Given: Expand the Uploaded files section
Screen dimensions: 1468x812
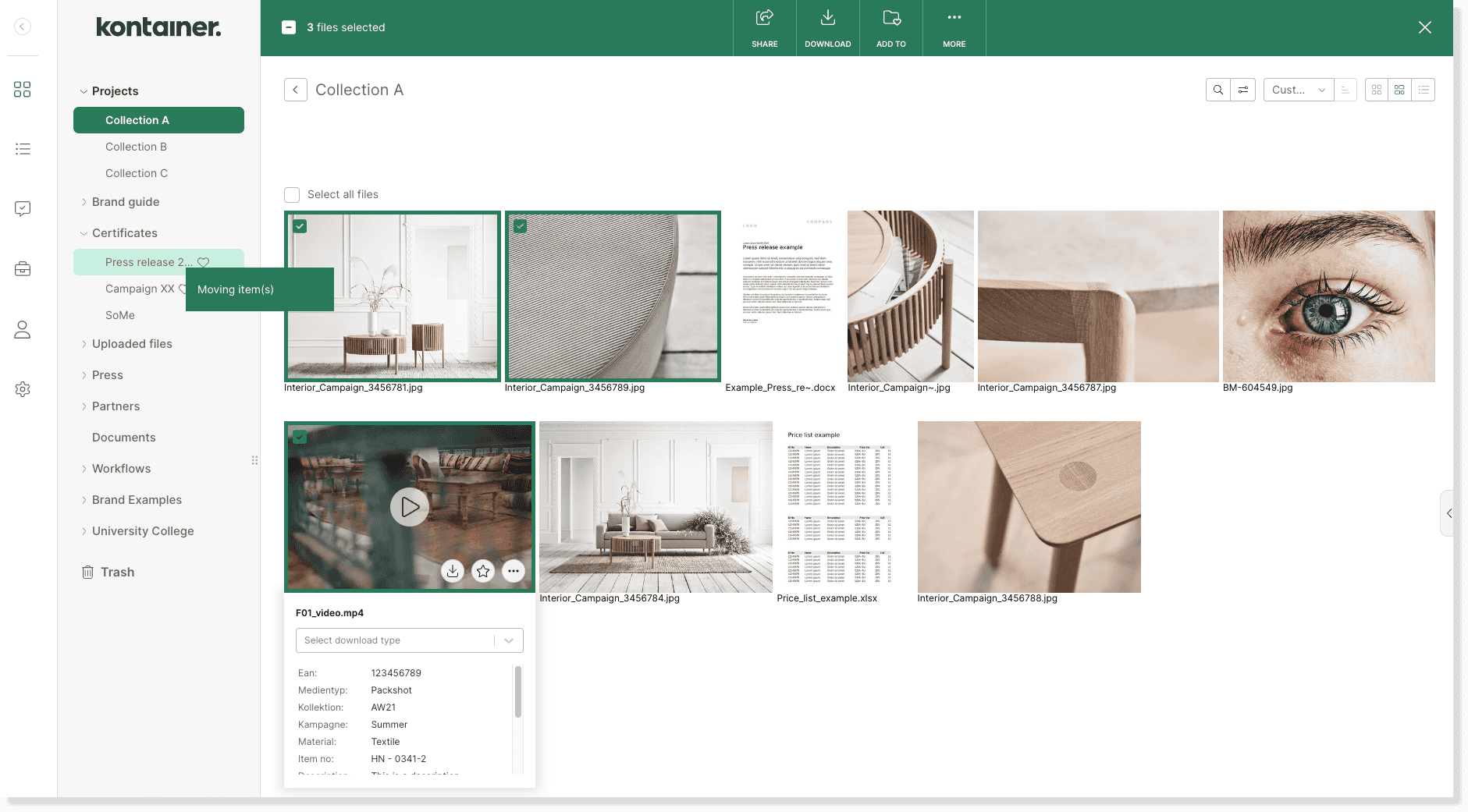Looking at the screenshot, I should pos(86,343).
